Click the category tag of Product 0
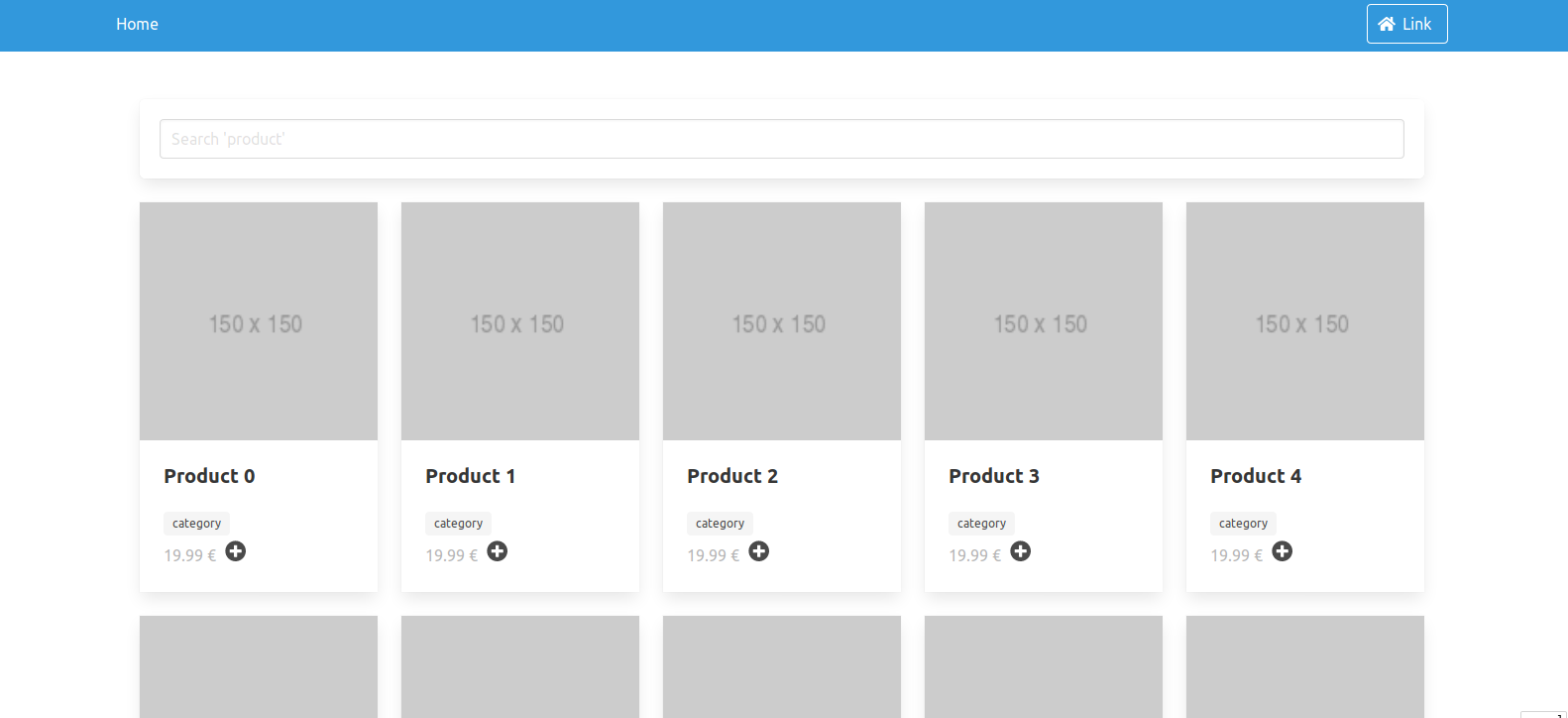 coord(196,524)
